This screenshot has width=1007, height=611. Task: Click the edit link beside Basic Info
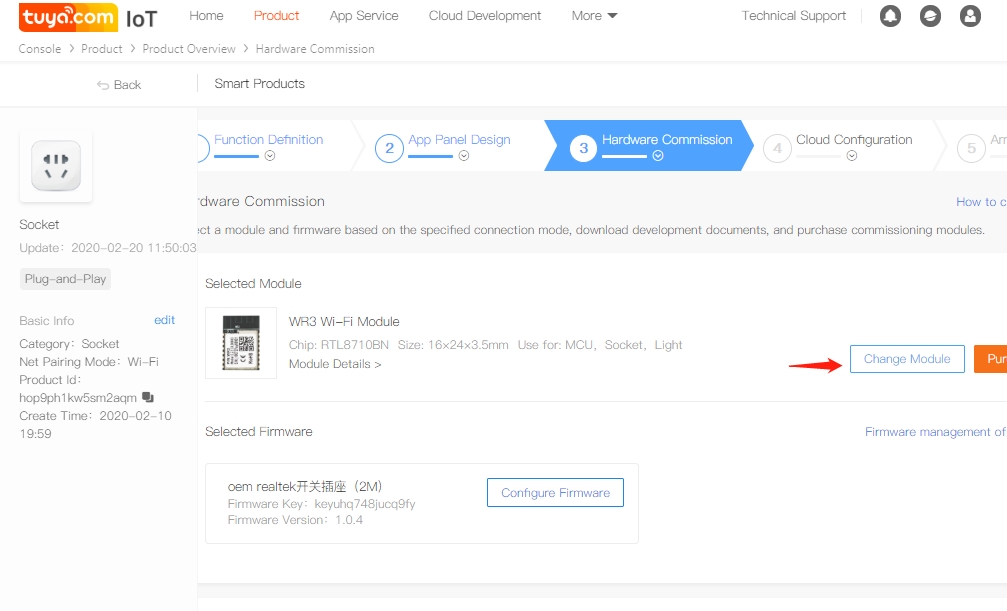164,320
